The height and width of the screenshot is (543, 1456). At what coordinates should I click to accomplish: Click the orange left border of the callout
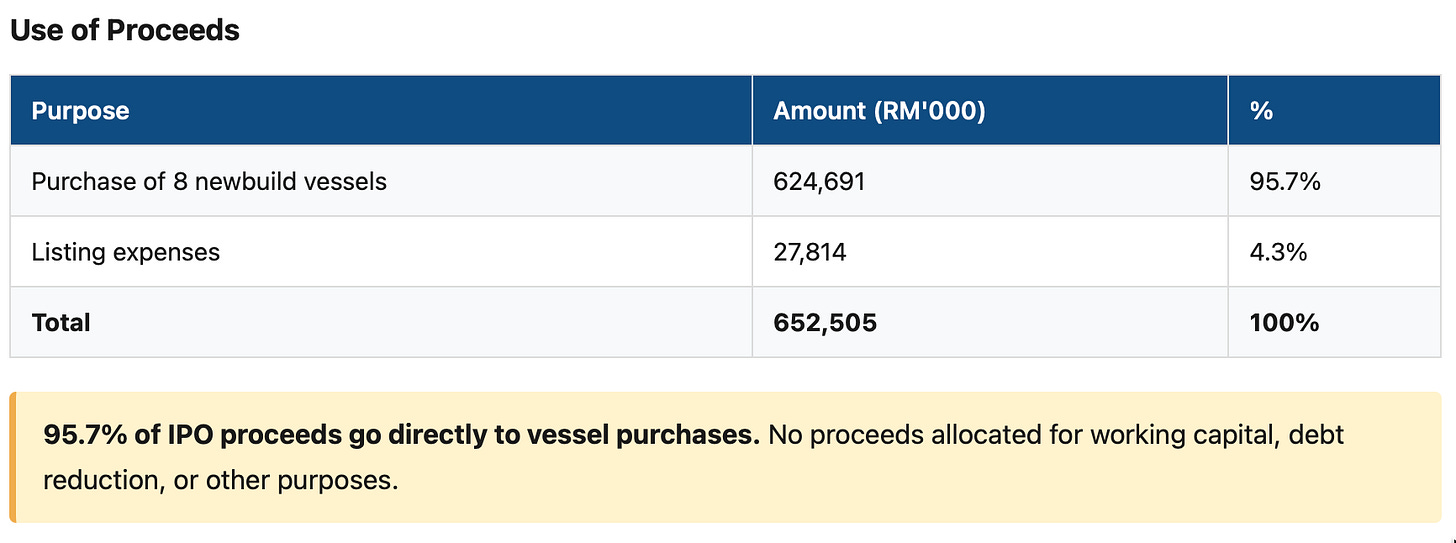(x=13, y=457)
